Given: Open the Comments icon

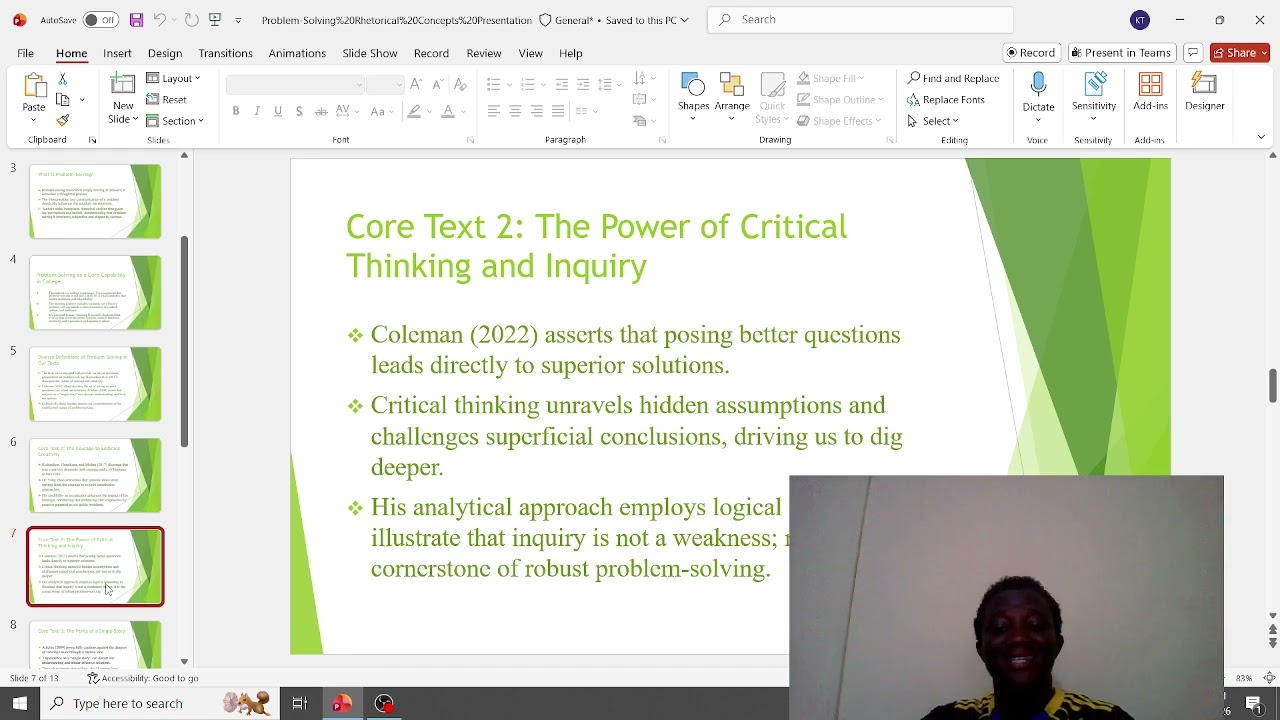Looking at the screenshot, I should click(1192, 53).
